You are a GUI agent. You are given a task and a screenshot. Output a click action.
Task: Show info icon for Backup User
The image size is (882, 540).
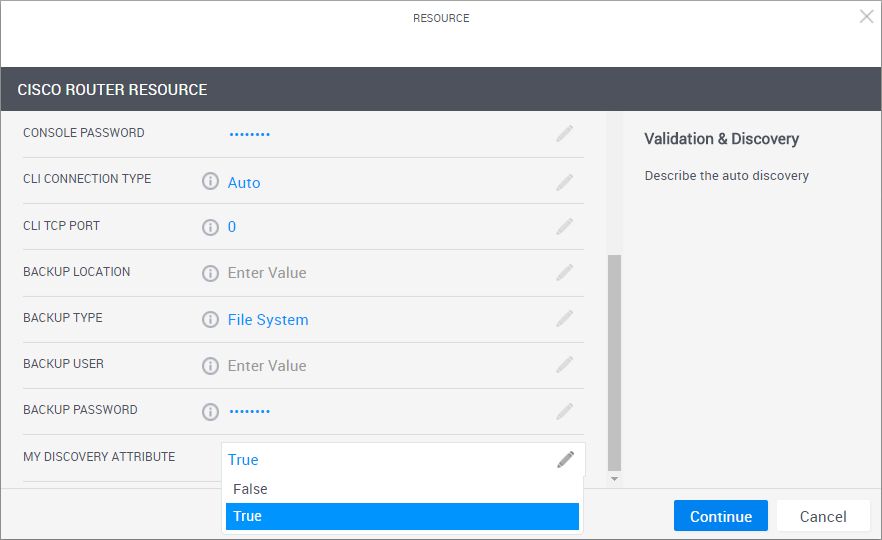[x=210, y=366]
